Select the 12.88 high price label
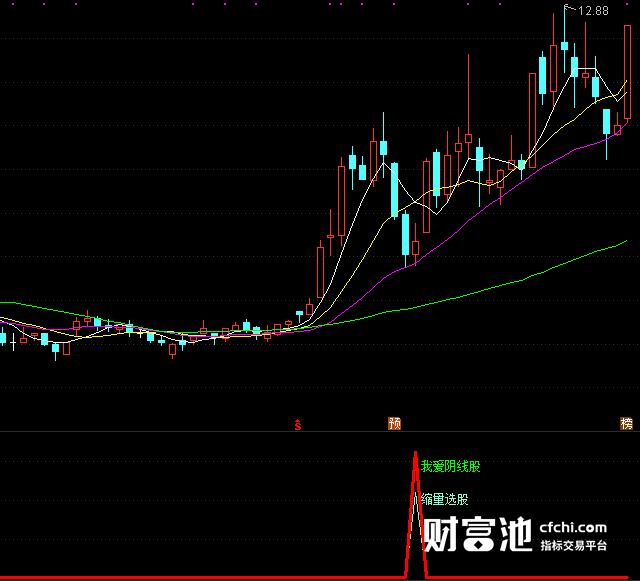 [x=593, y=11]
